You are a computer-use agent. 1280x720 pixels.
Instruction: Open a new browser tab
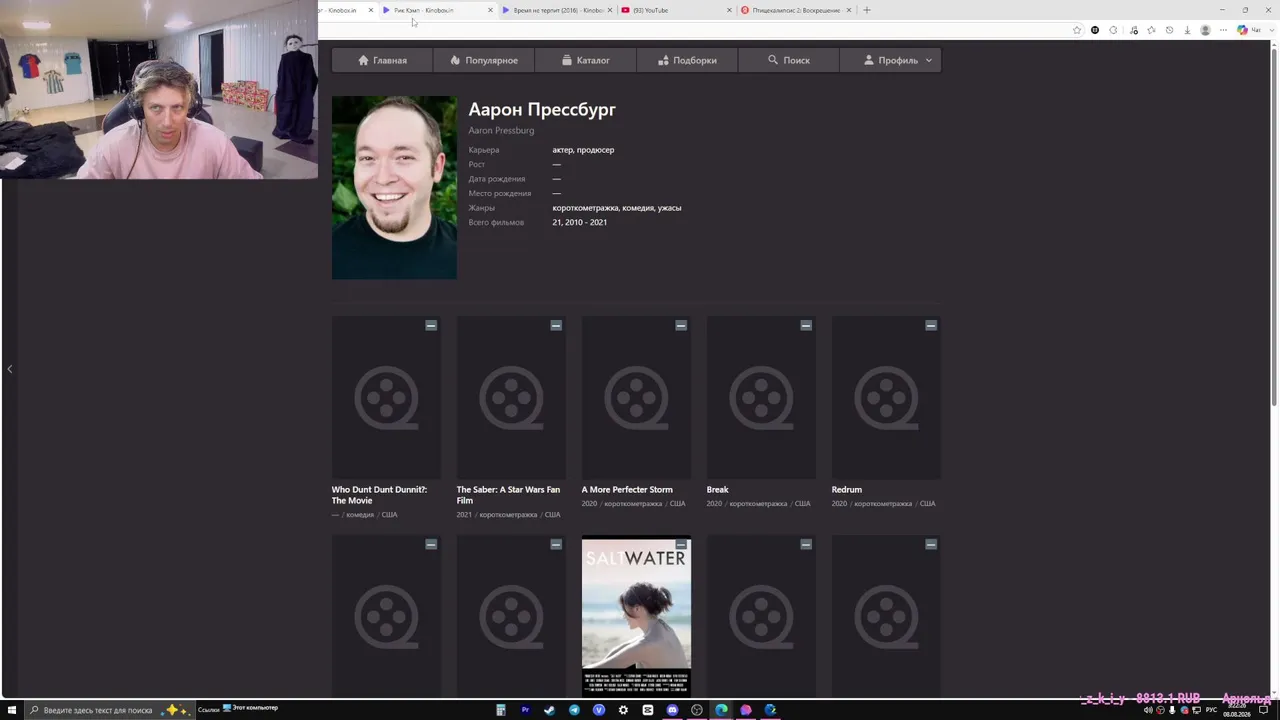click(867, 10)
